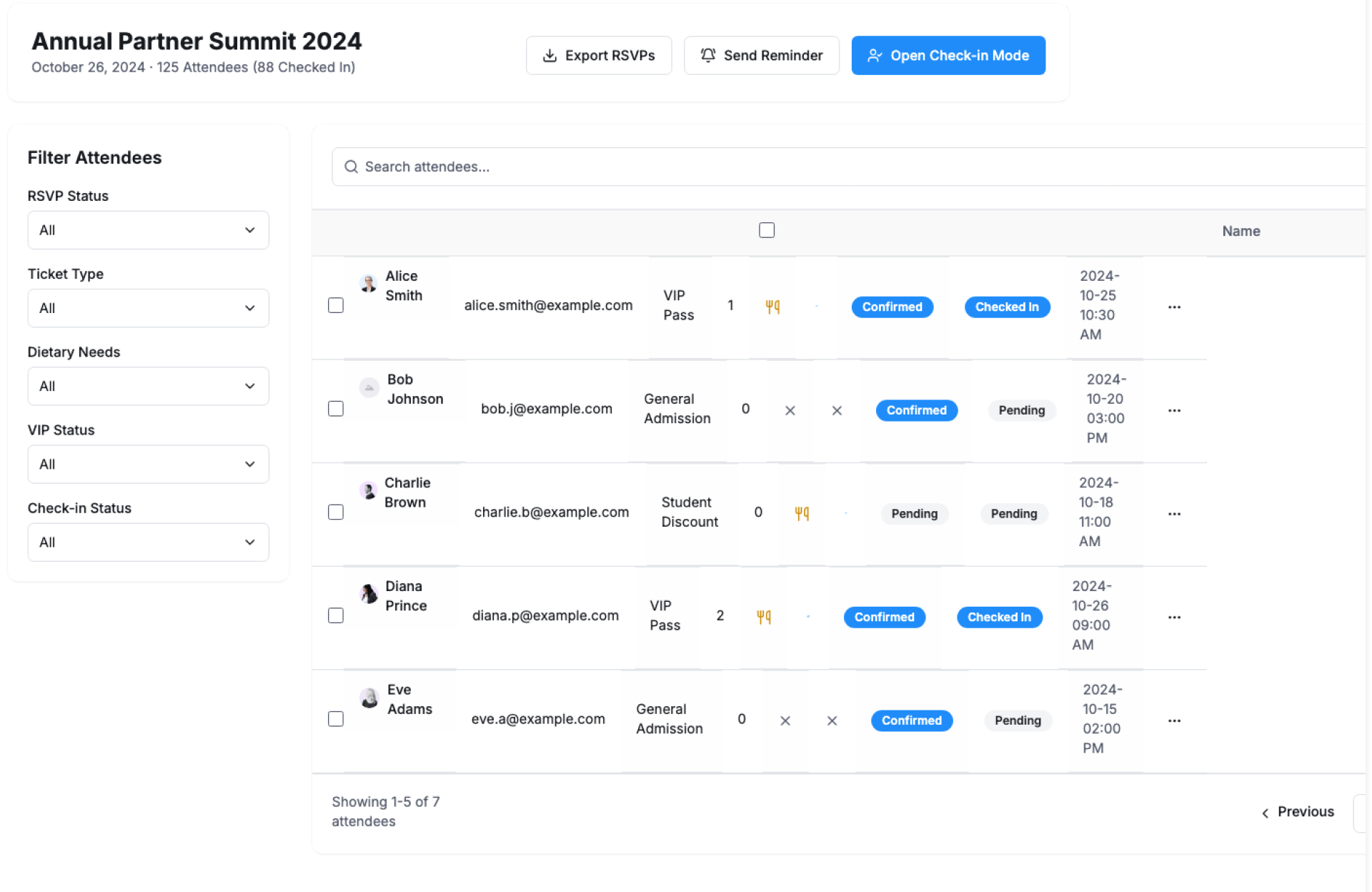Click Bob Johnson's placeholder avatar
The image size is (1372, 892).
coord(369,388)
